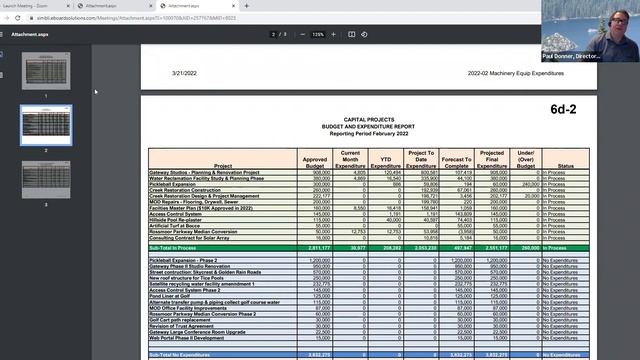The width and height of the screenshot is (640, 360).
Task: Click the 6d-2 page label
Action: (x=563, y=109)
